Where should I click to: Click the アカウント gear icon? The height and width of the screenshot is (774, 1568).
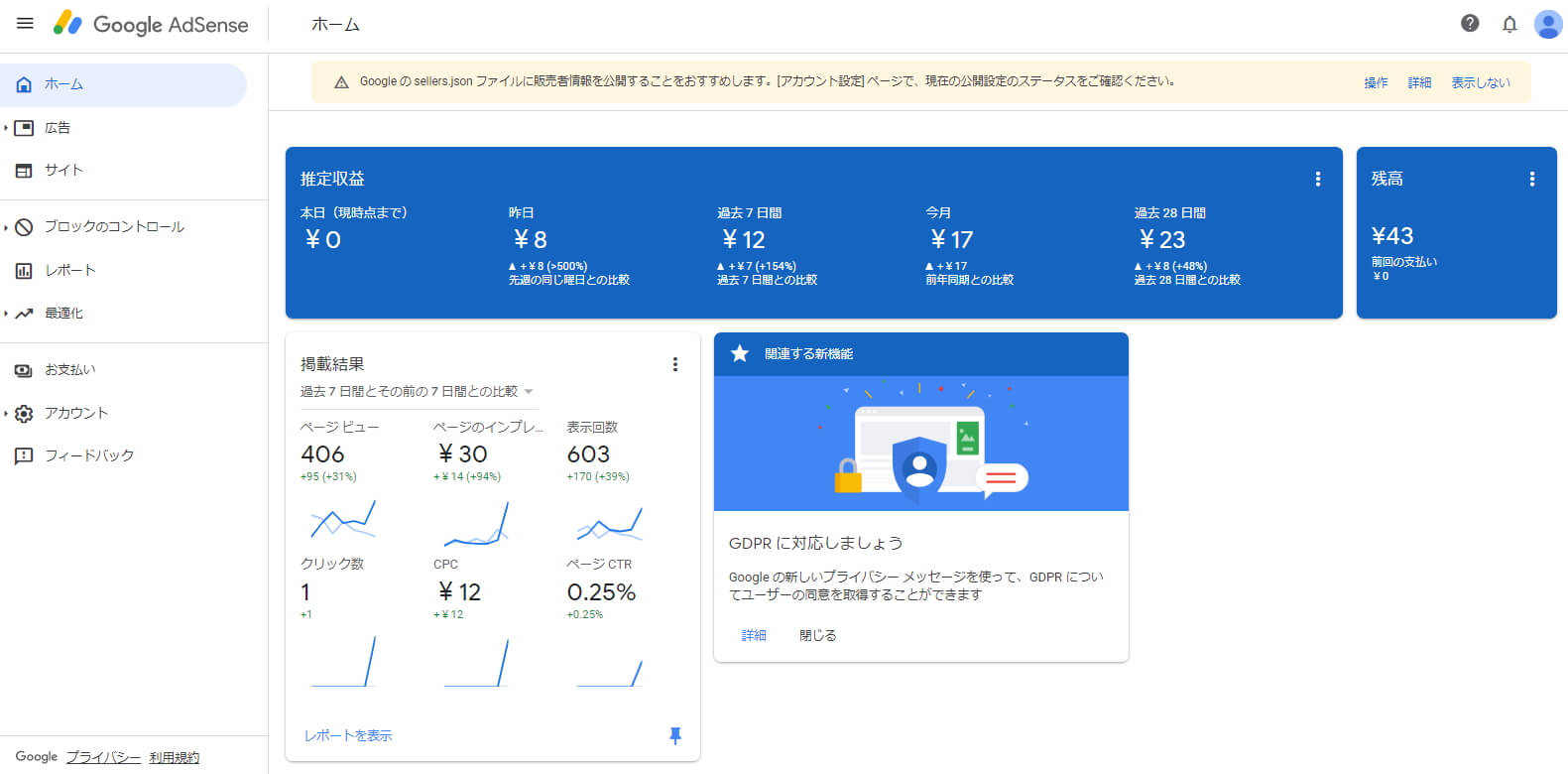click(24, 413)
